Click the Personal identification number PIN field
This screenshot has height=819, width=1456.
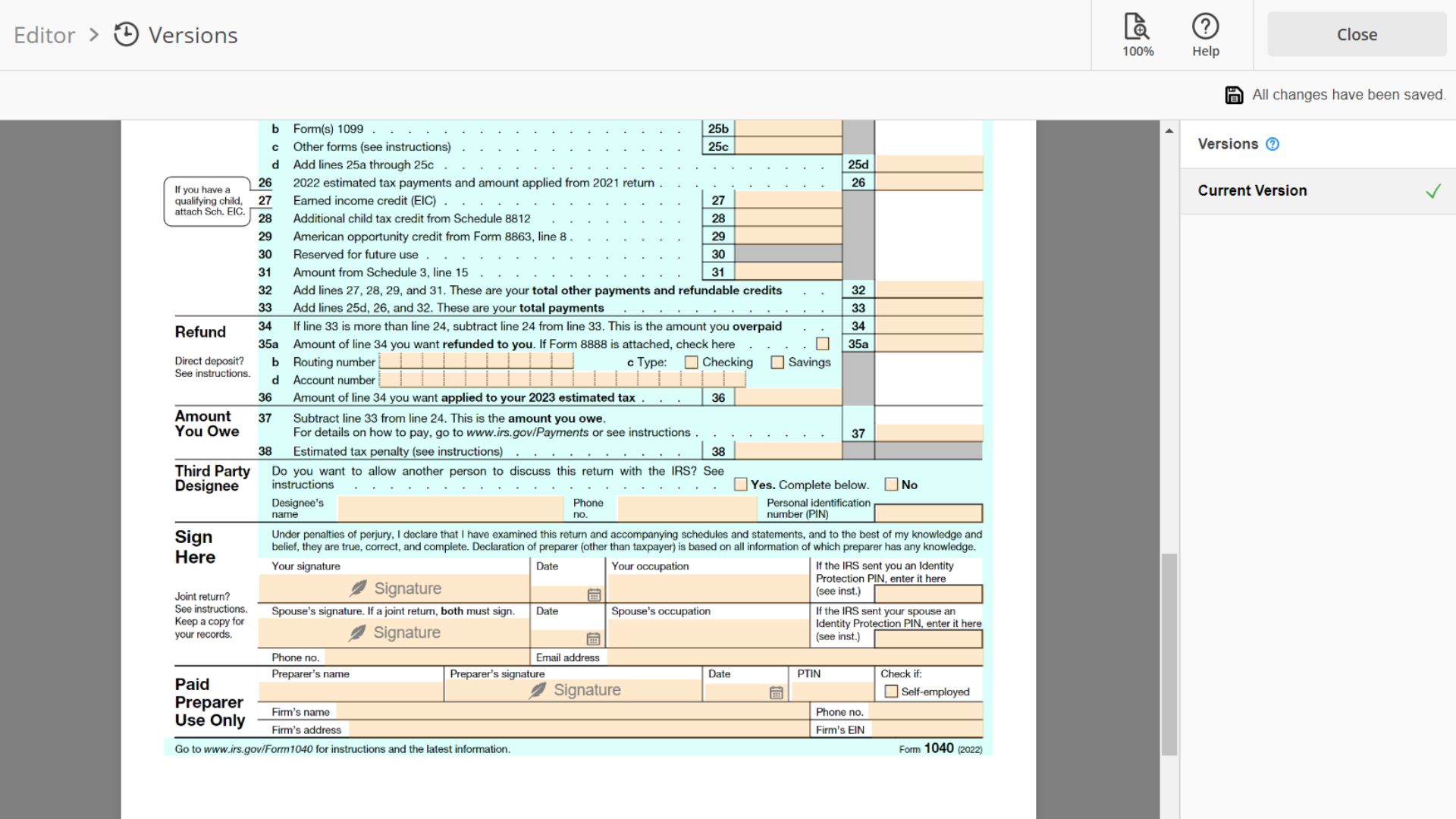[928, 513]
